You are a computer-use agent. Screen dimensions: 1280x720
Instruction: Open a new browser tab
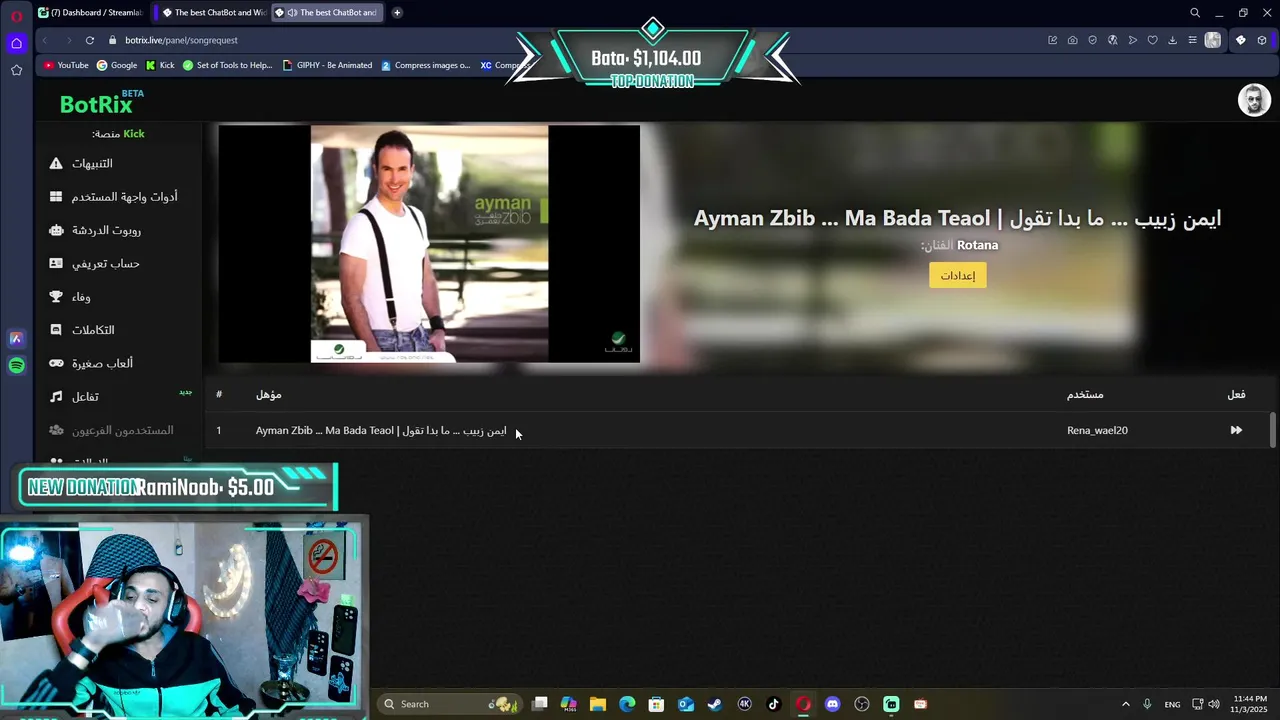(x=397, y=13)
